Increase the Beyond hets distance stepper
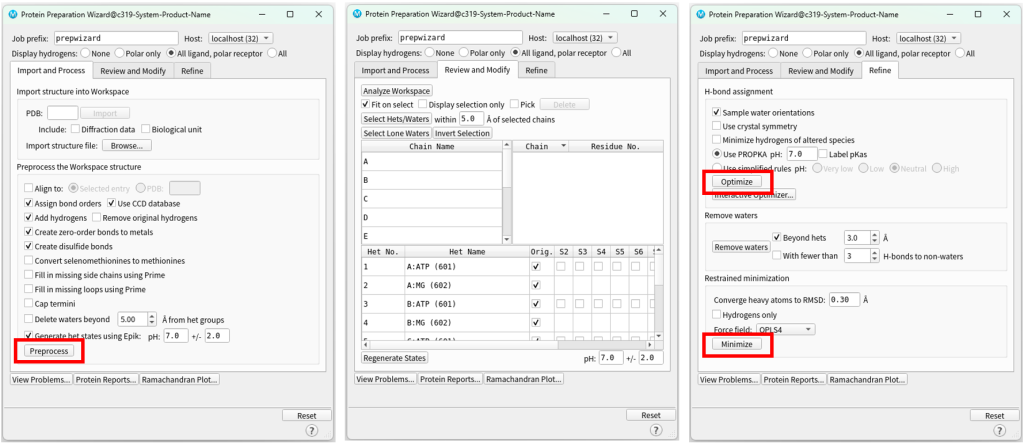Image resolution: width=1024 pixels, height=444 pixels. click(x=876, y=235)
